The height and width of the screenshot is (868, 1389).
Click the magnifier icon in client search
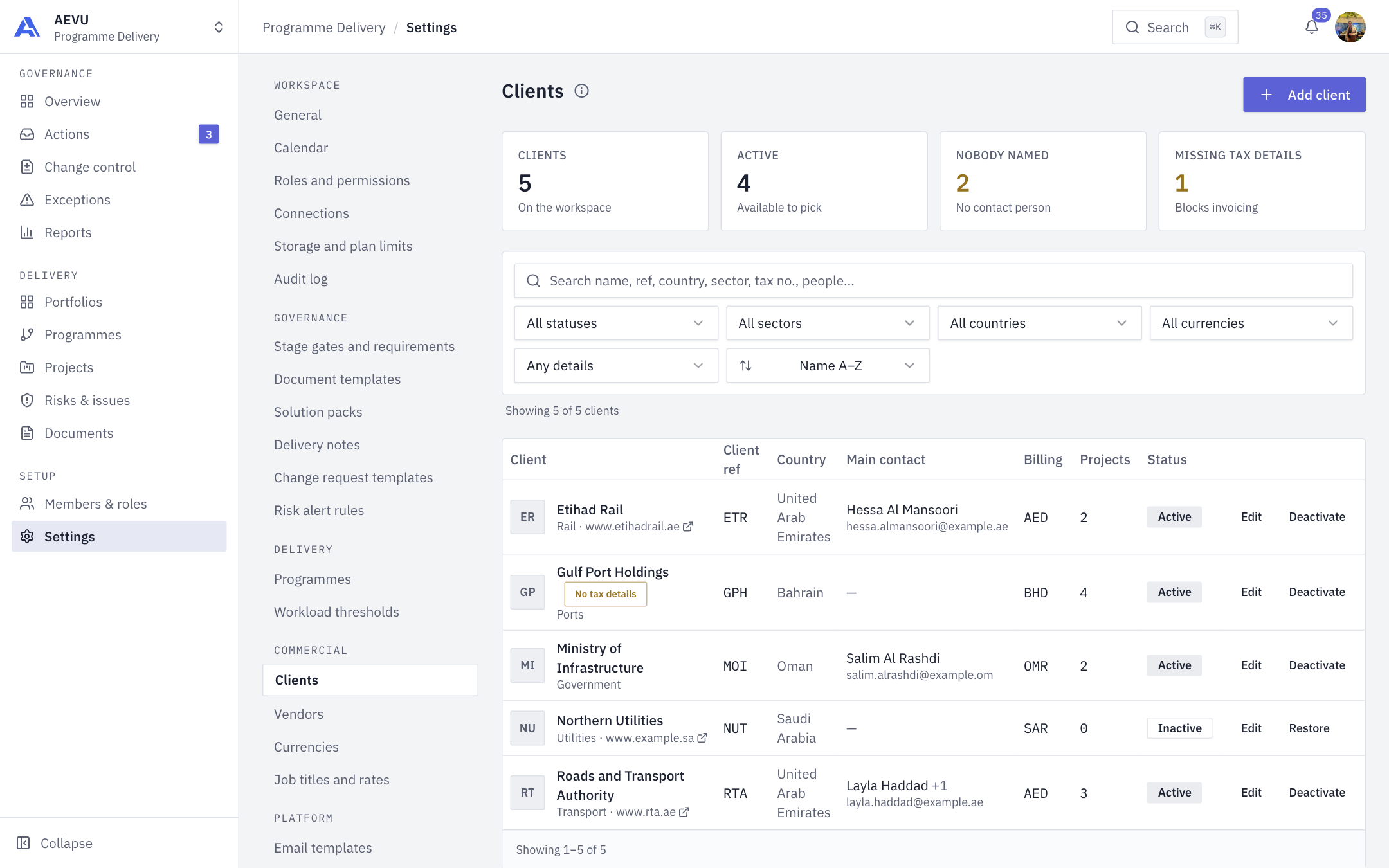[x=533, y=281]
